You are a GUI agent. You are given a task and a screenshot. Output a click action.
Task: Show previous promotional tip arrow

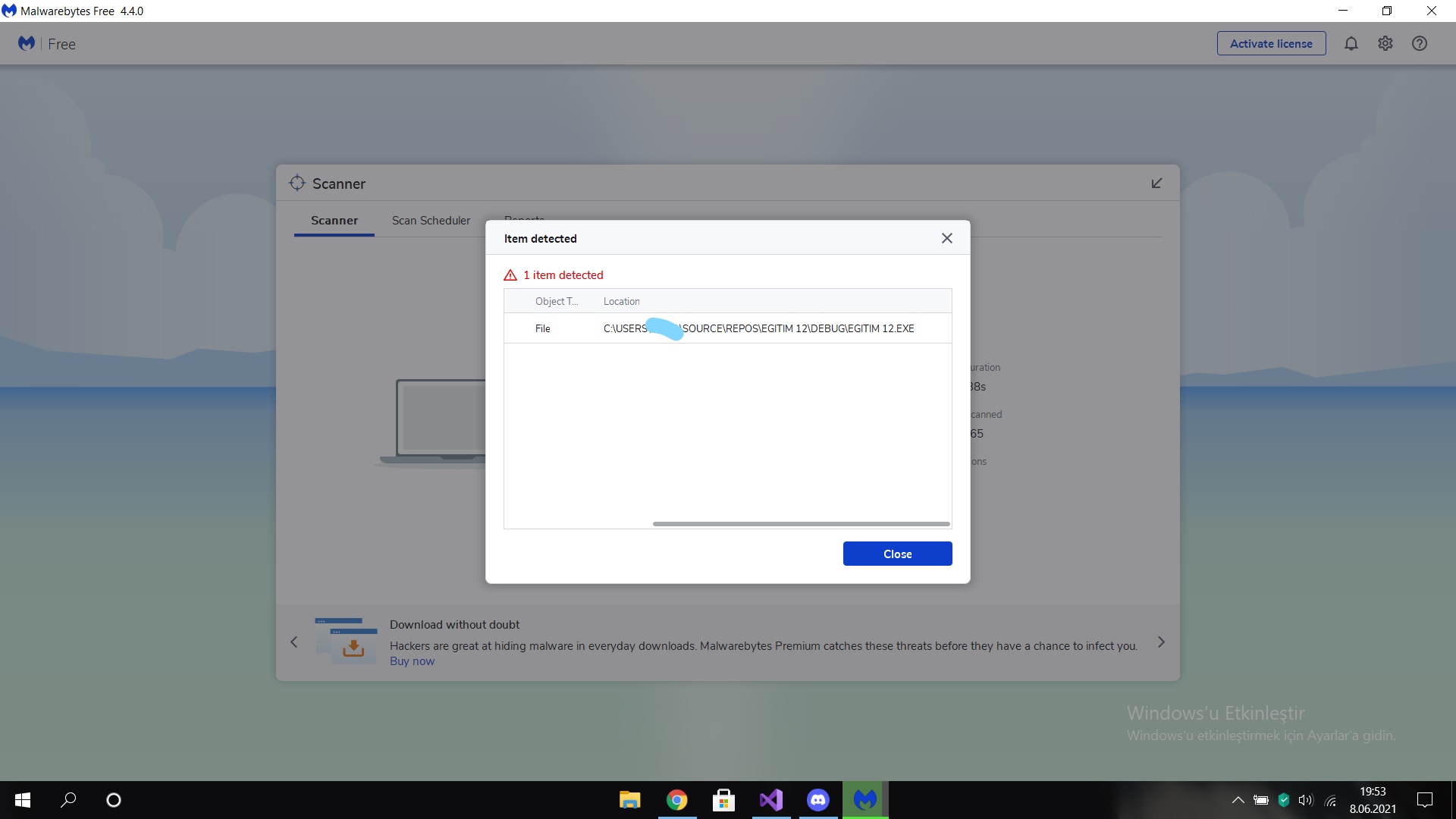coord(294,642)
